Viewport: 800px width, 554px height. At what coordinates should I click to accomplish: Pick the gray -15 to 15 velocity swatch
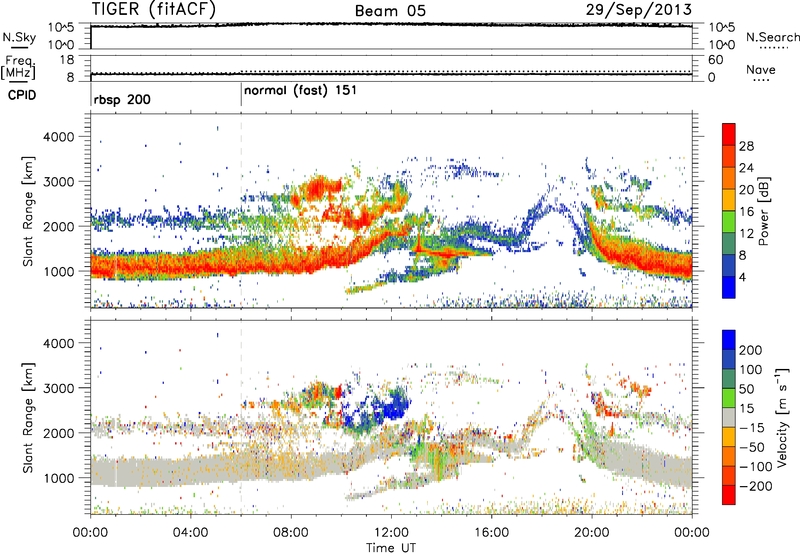(x=729, y=418)
